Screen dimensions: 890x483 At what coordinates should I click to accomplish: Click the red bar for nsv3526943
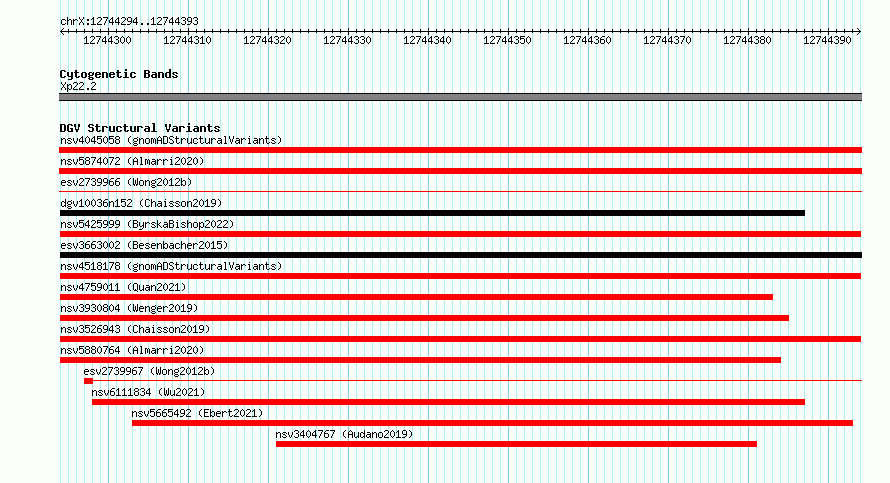pos(460,339)
